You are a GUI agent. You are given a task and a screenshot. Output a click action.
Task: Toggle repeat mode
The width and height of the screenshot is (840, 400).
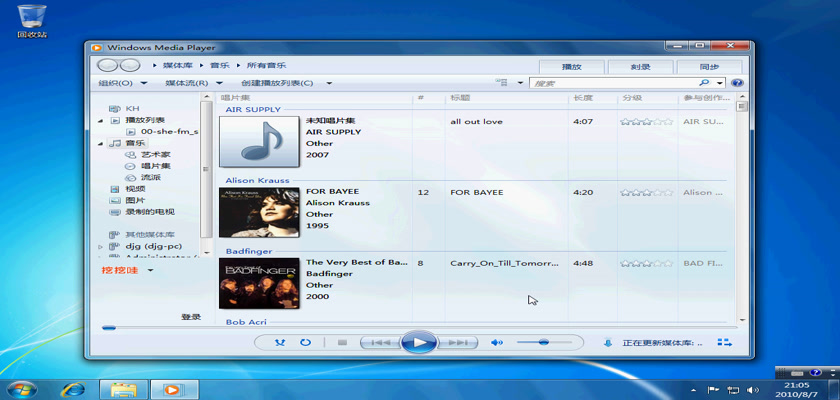tap(305, 342)
